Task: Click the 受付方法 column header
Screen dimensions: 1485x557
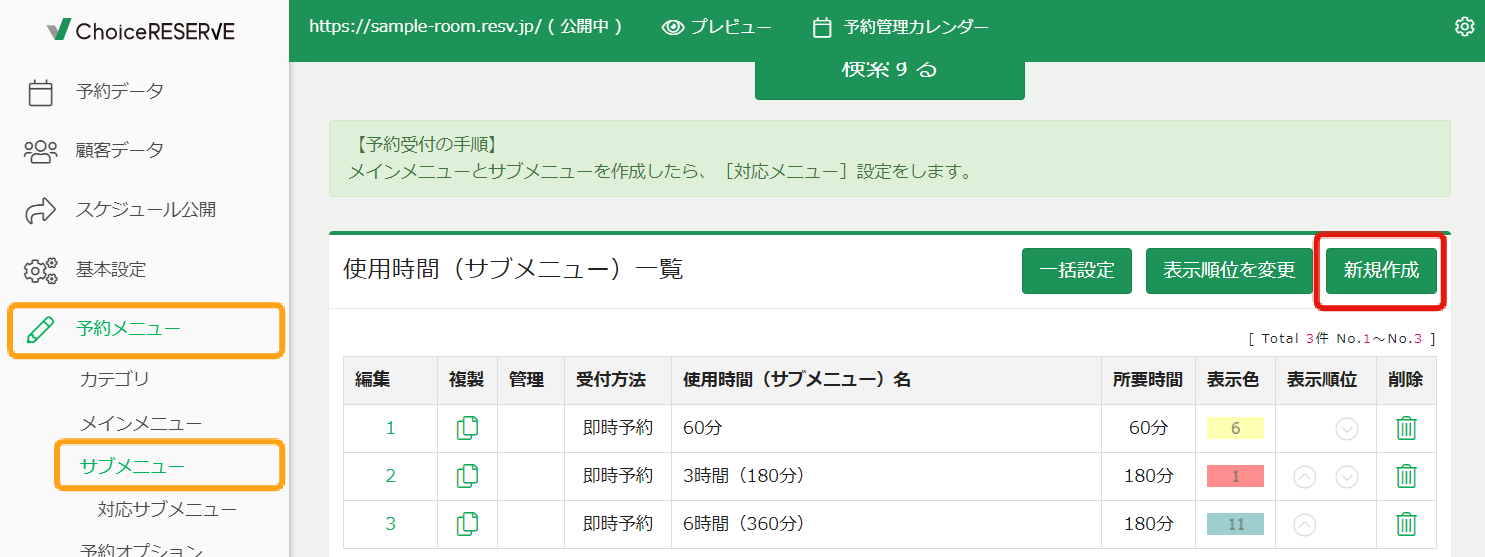Action: tap(618, 380)
